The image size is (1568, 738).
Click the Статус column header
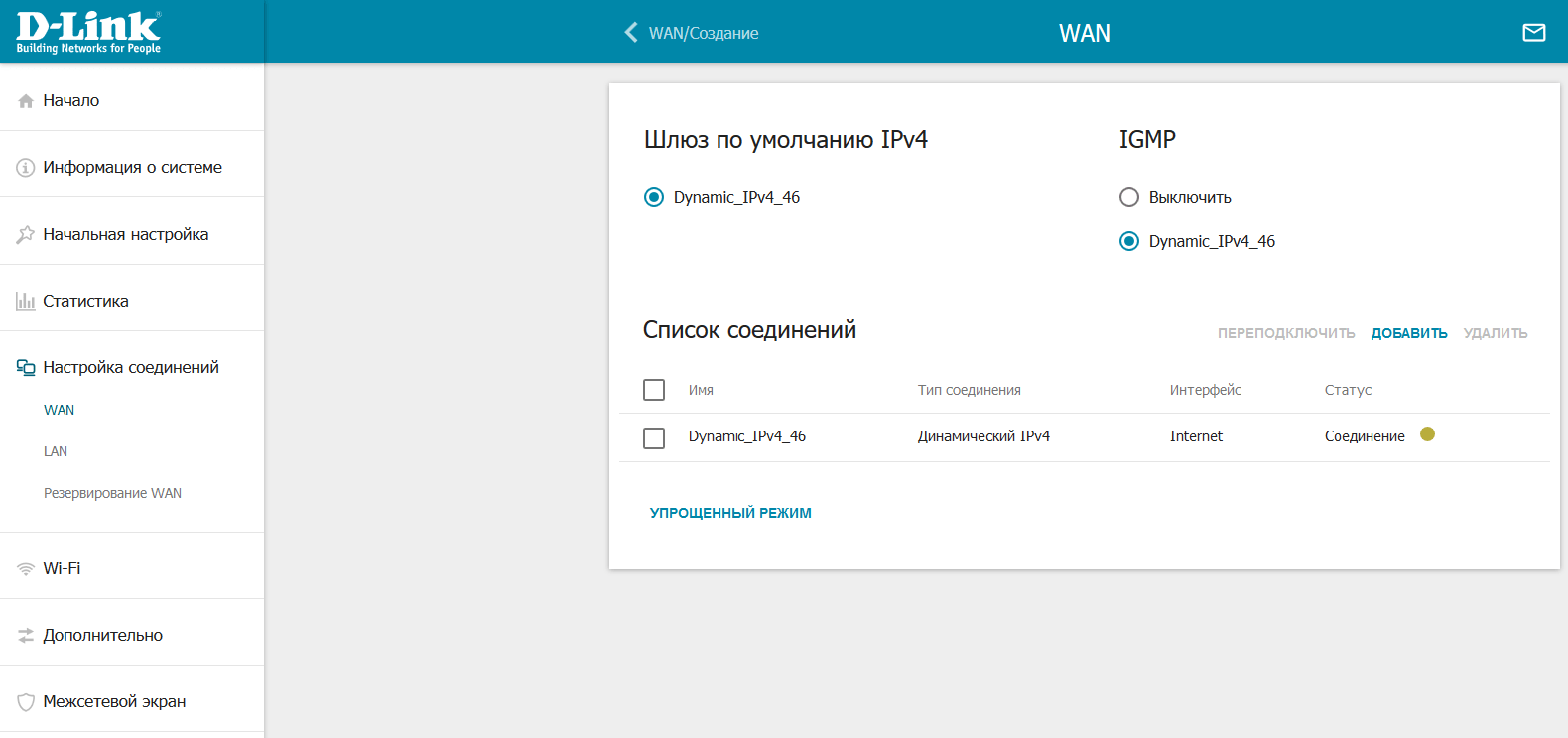(1348, 390)
